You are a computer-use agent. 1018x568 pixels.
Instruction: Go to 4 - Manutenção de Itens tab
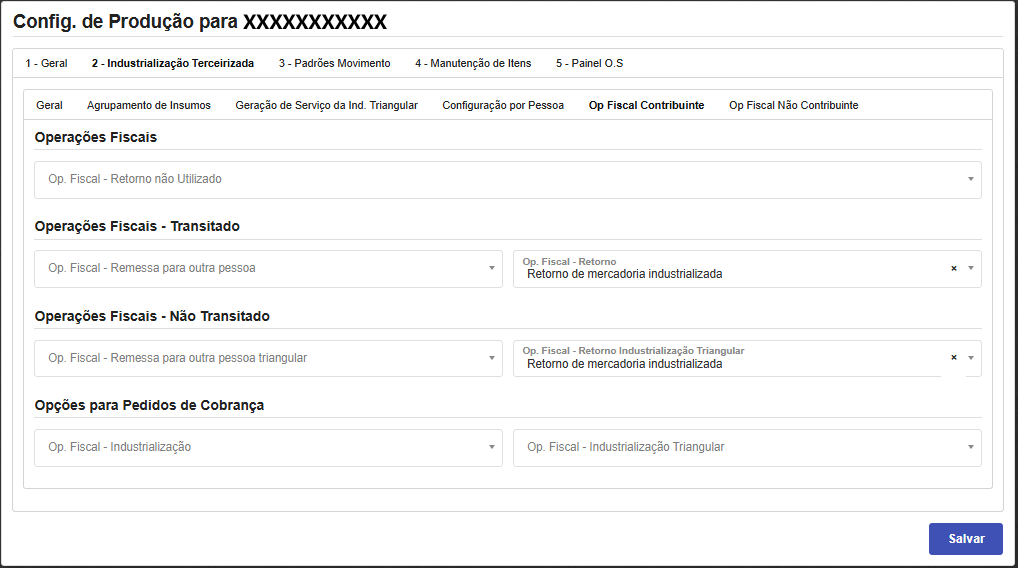point(473,63)
